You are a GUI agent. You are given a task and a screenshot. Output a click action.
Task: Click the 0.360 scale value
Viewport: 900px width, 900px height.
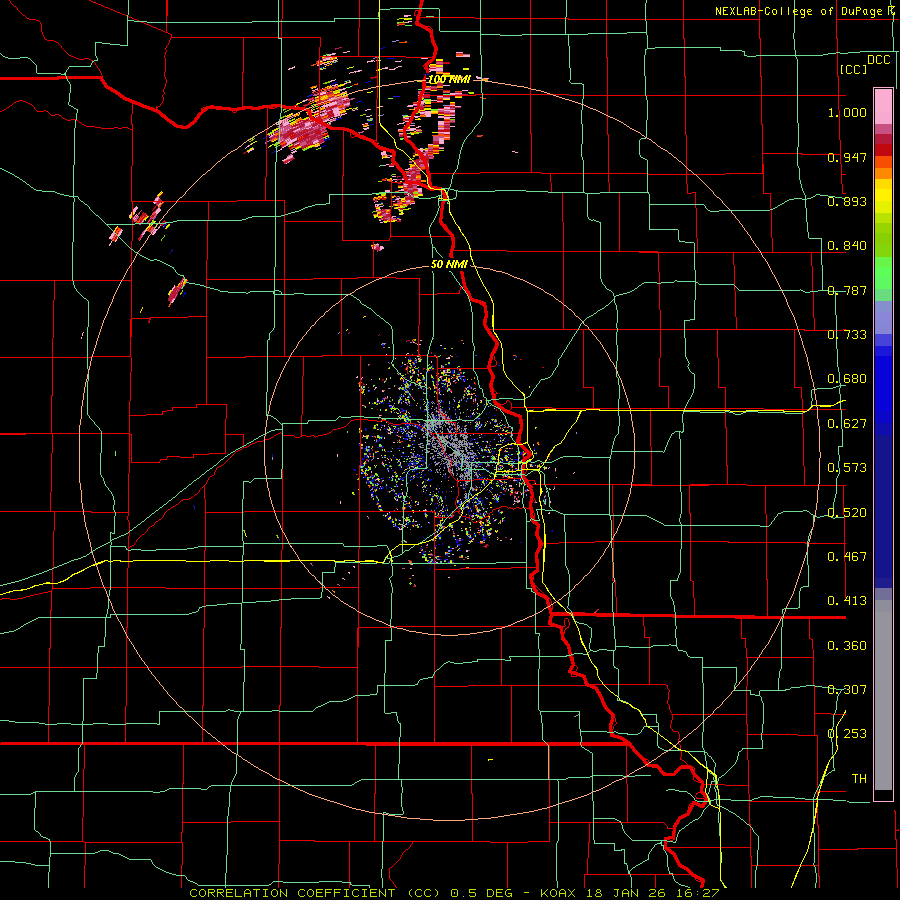tap(847, 646)
